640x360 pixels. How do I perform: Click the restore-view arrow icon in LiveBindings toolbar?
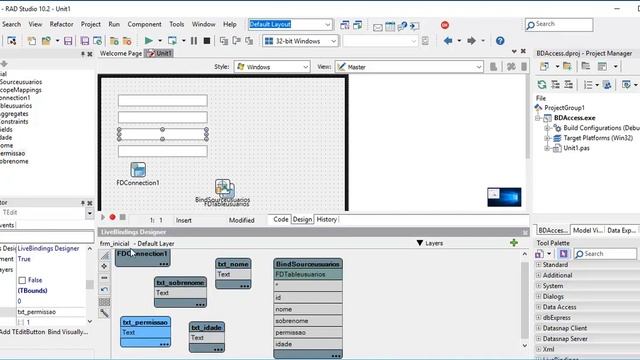104,290
